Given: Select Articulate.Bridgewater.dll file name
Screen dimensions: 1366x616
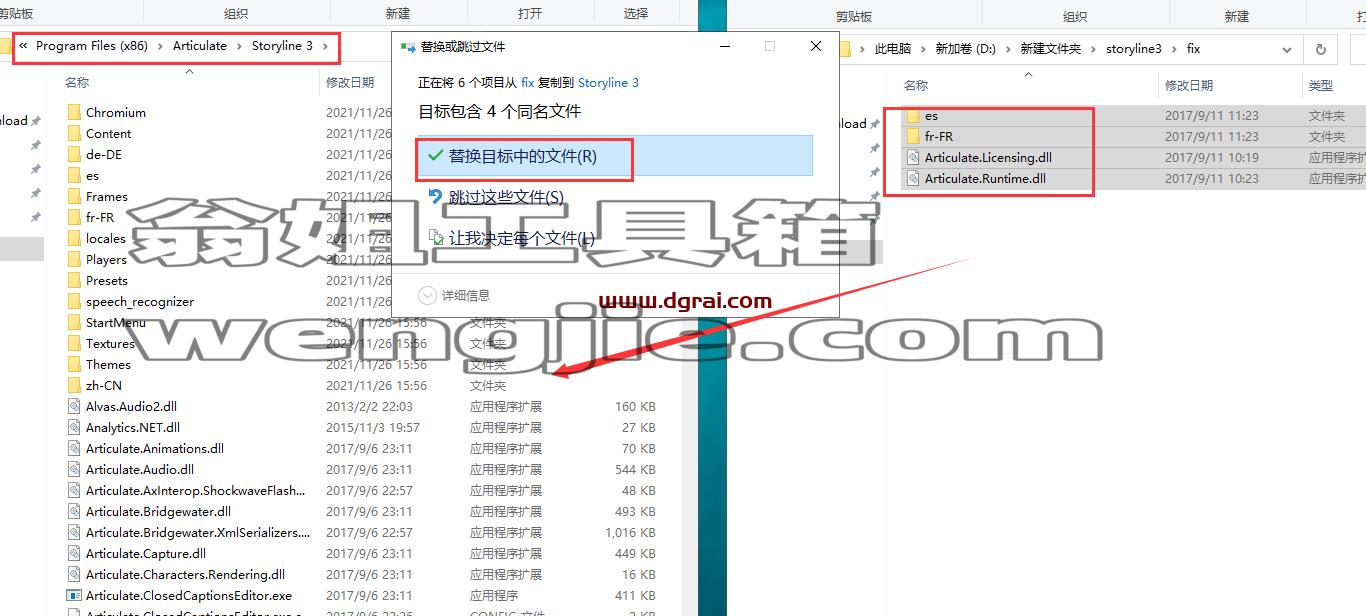Looking at the screenshot, I should [158, 512].
